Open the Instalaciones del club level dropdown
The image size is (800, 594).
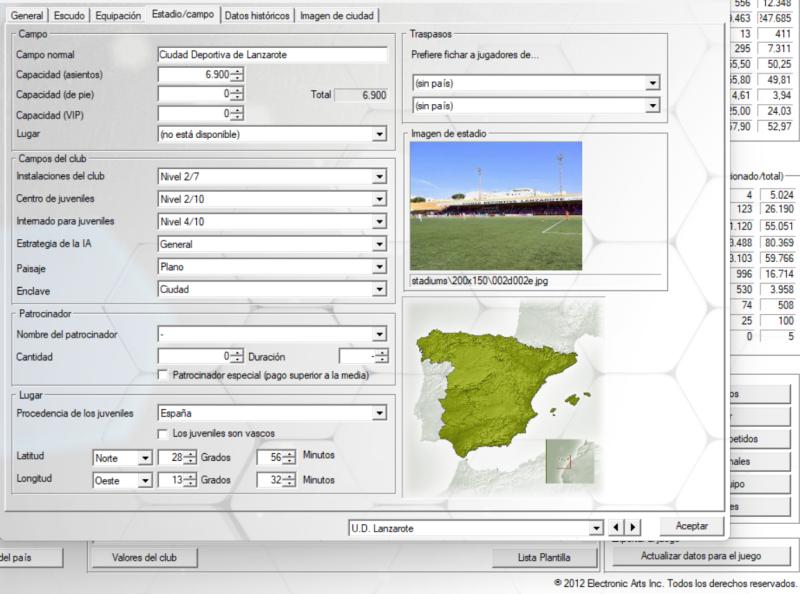click(379, 177)
